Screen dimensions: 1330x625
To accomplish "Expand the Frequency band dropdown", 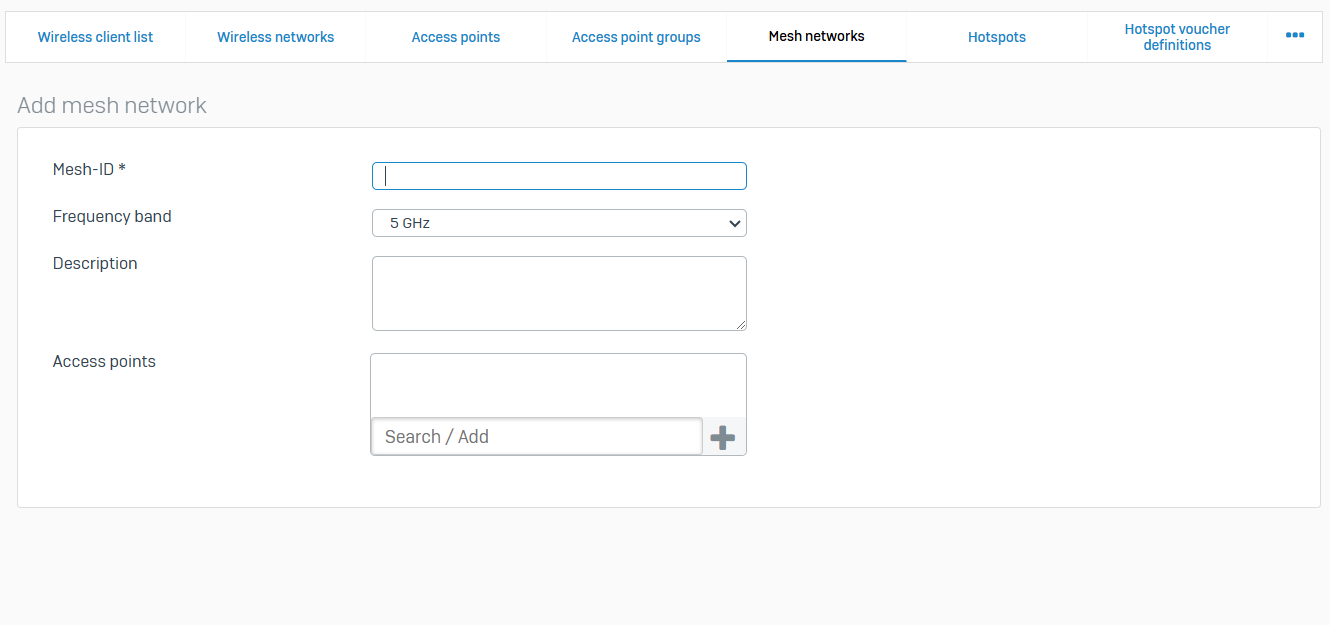I will tap(559, 223).
